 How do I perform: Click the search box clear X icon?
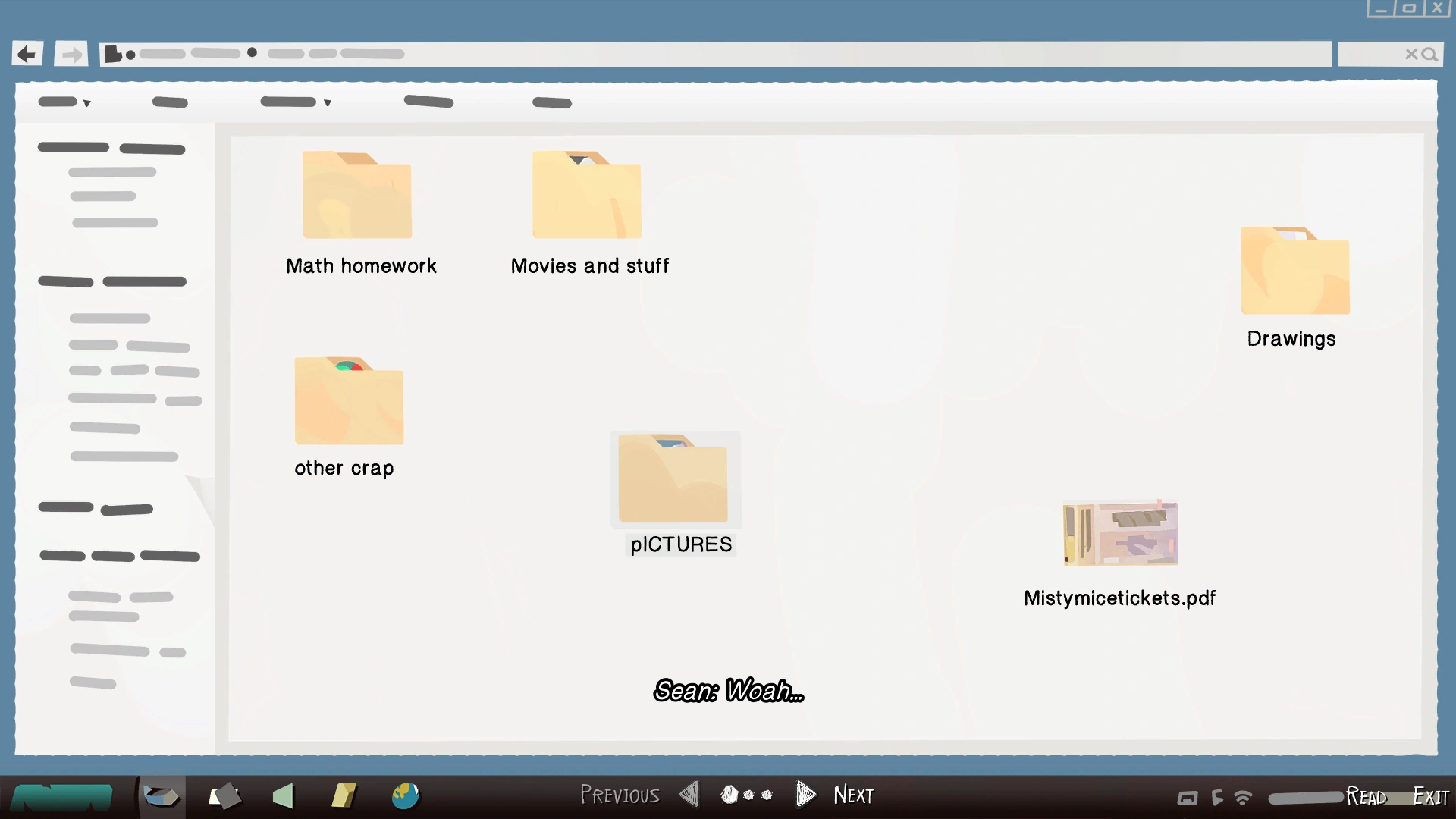[x=1411, y=54]
